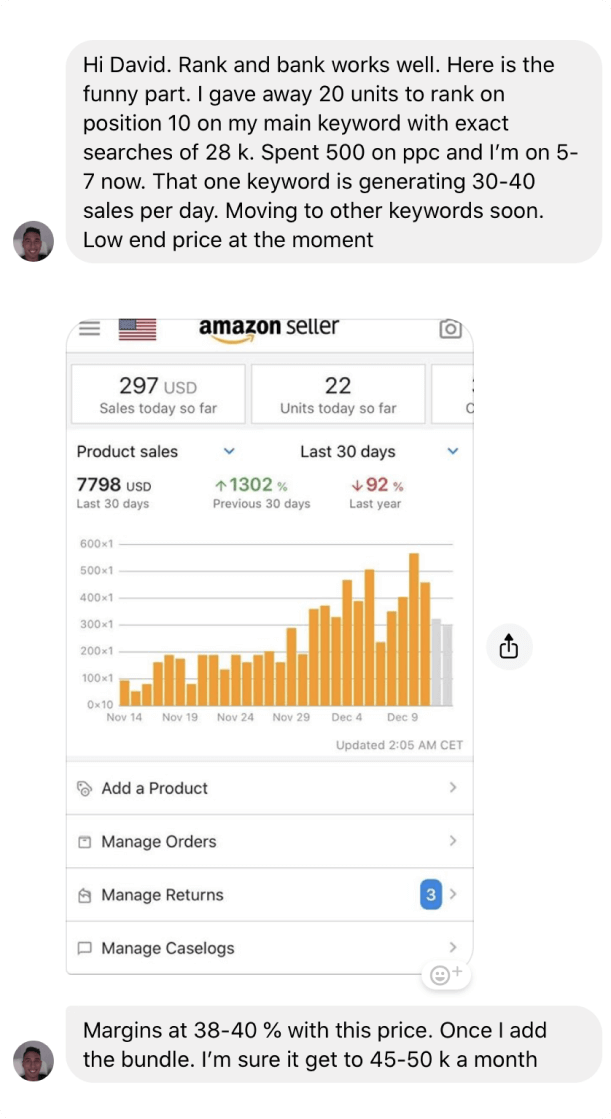
Task: Tap the Units today so far card
Action: 338,394
